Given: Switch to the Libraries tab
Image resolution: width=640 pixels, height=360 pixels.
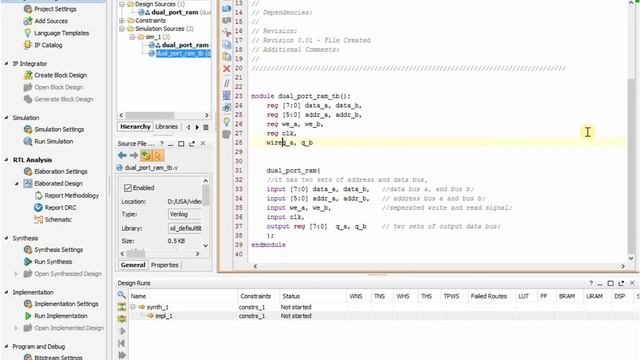Looking at the screenshot, I should tap(167, 127).
